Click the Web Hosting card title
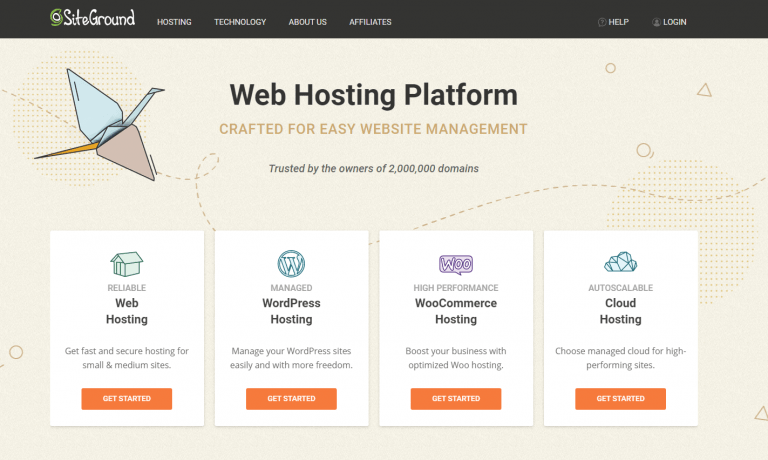 (127, 311)
